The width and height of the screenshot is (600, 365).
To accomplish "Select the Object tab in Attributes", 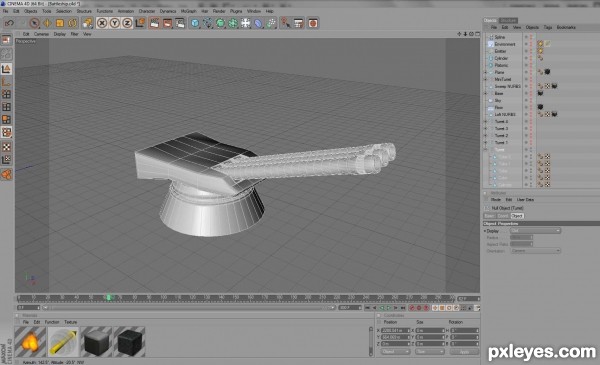I will (x=517, y=216).
